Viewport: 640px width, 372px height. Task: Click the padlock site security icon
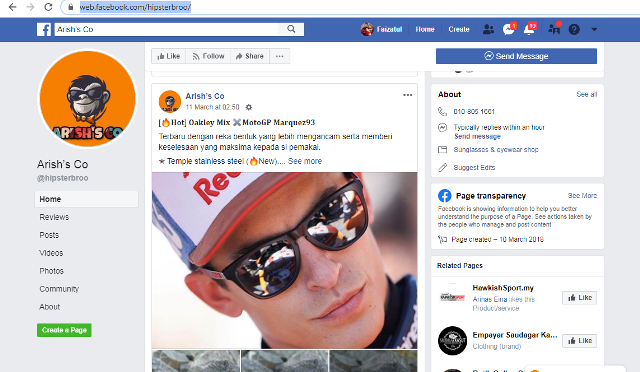click(71, 7)
